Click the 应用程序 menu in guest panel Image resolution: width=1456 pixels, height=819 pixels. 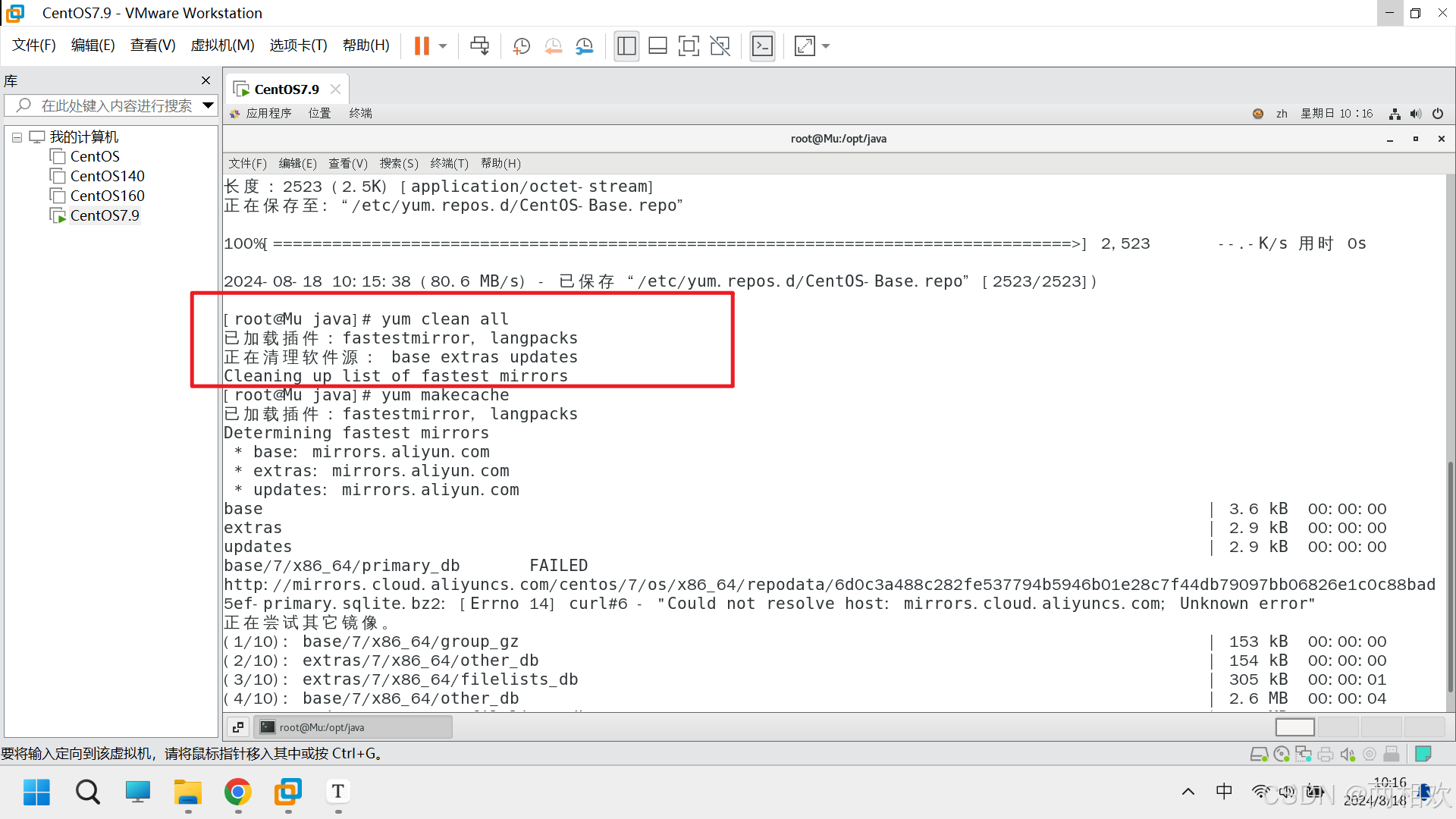[268, 114]
